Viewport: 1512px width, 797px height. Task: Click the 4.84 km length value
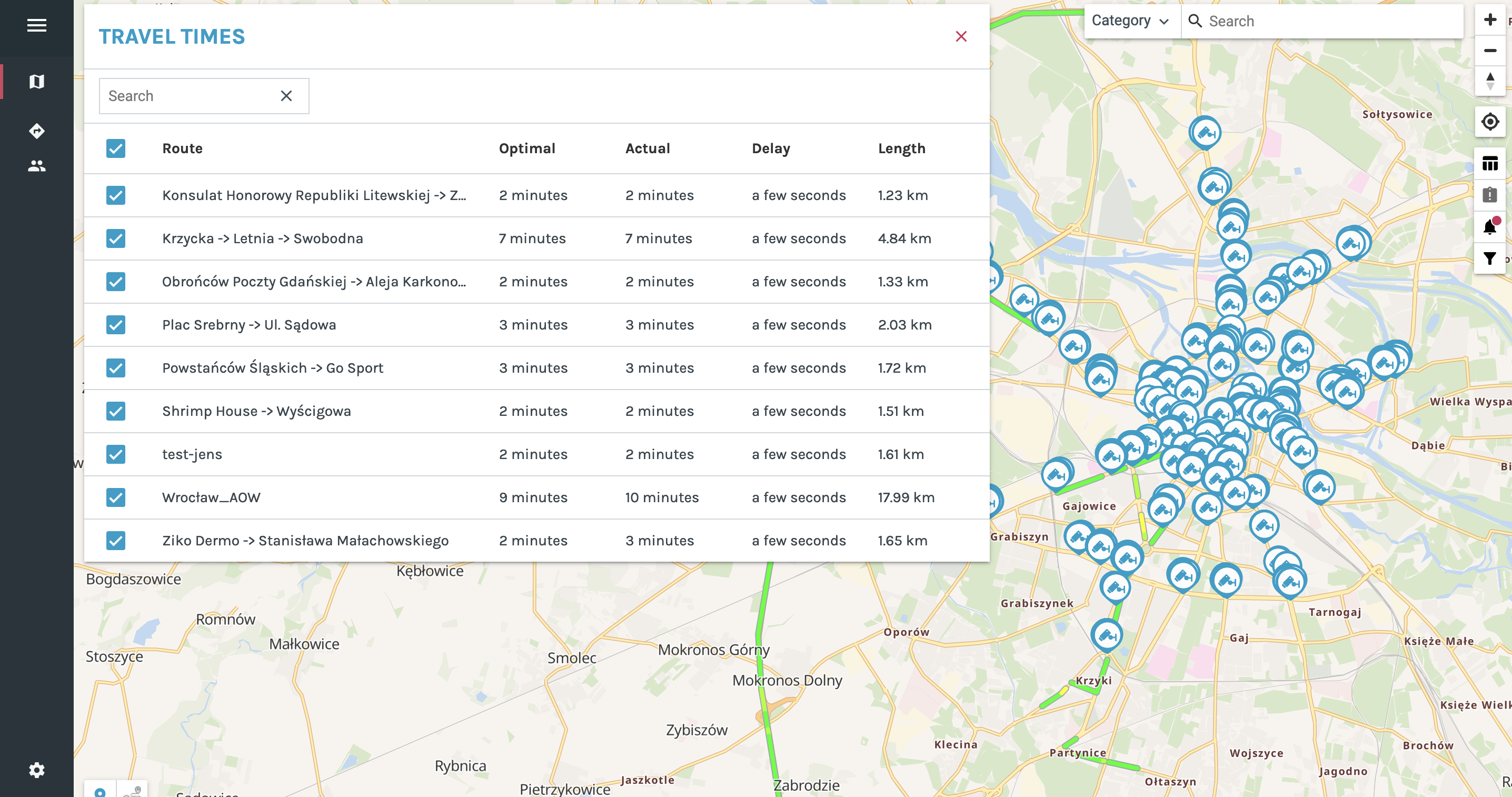click(904, 238)
